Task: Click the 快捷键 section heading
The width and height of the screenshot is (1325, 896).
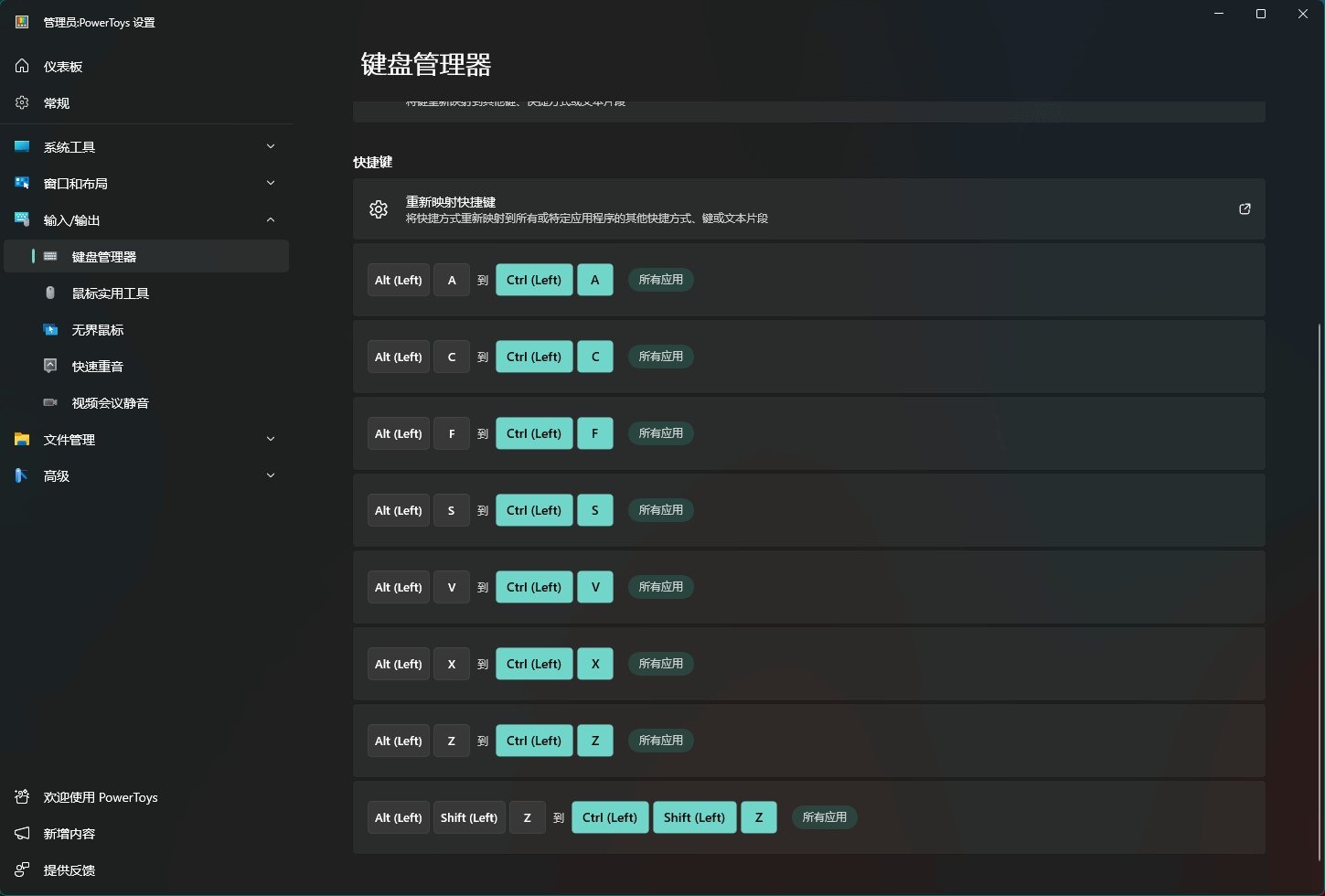Action: (x=373, y=162)
